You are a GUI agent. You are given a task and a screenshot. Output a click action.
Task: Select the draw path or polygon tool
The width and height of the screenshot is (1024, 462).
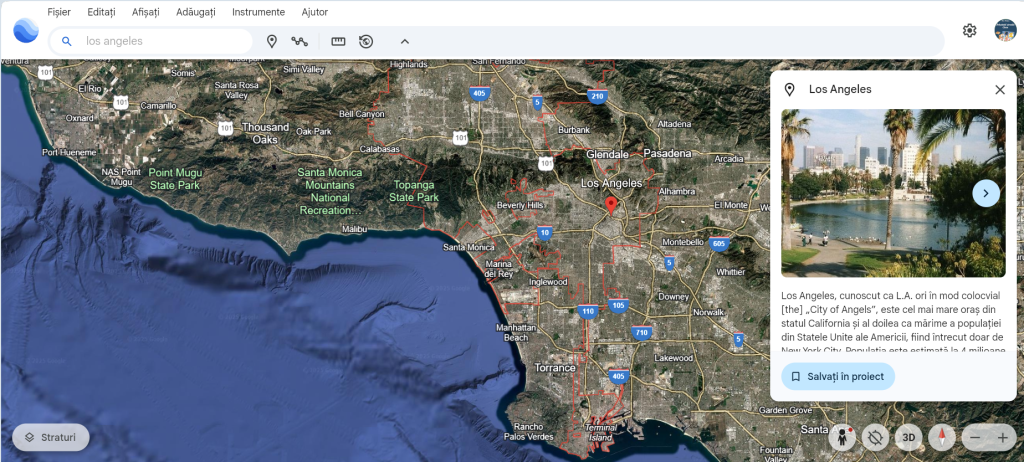pos(299,41)
